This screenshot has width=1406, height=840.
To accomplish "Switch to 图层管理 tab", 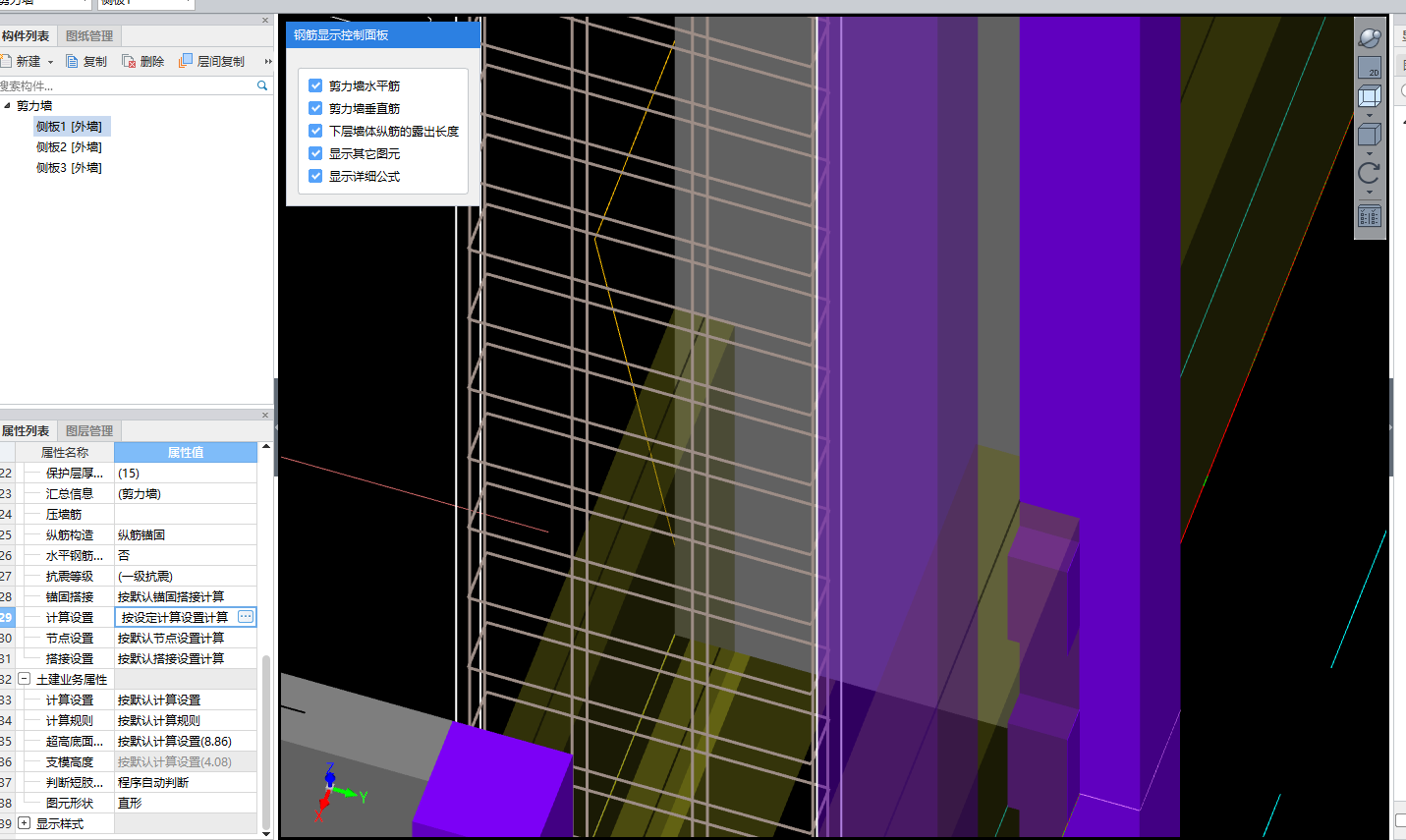I will point(89,430).
